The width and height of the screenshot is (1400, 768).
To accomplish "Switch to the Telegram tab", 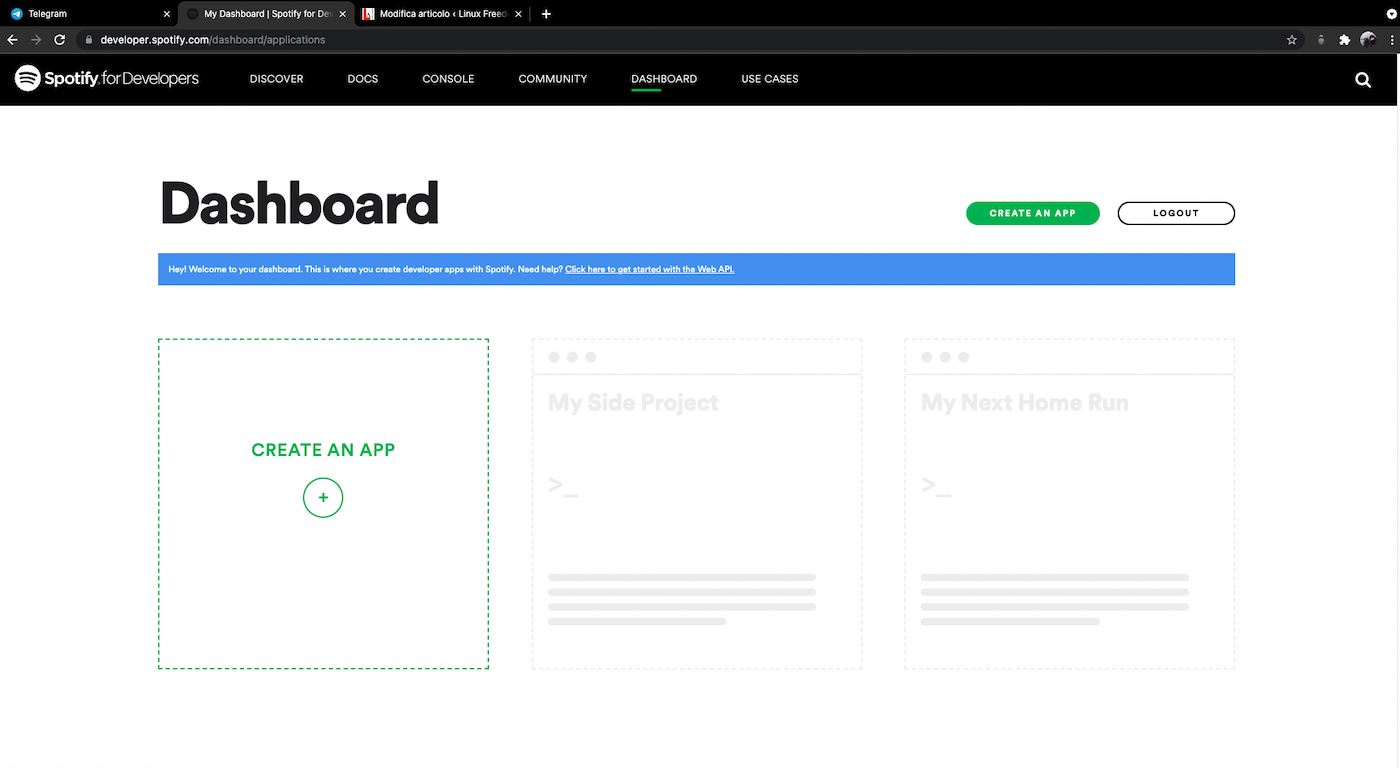I will (88, 14).
